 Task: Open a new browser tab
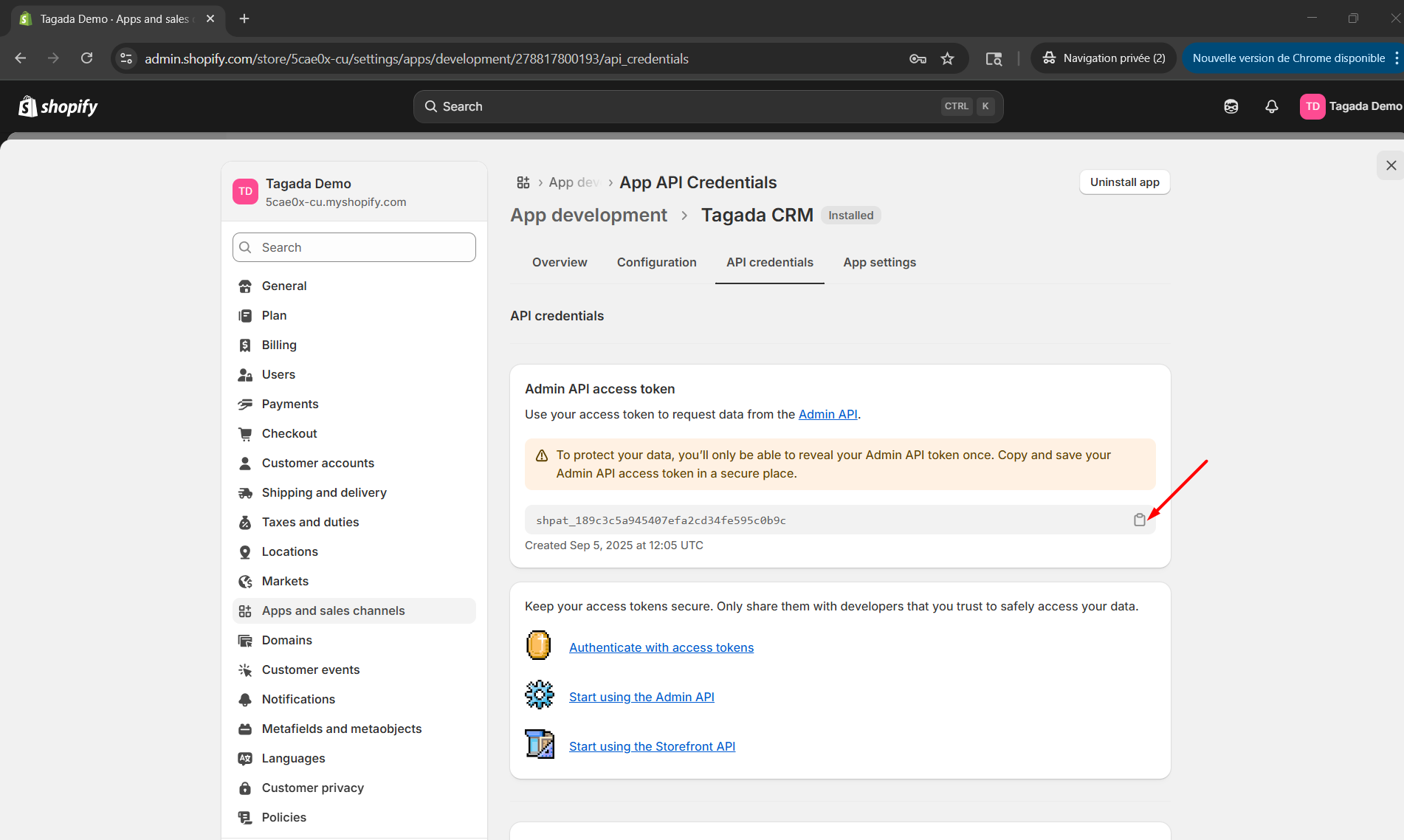click(244, 18)
